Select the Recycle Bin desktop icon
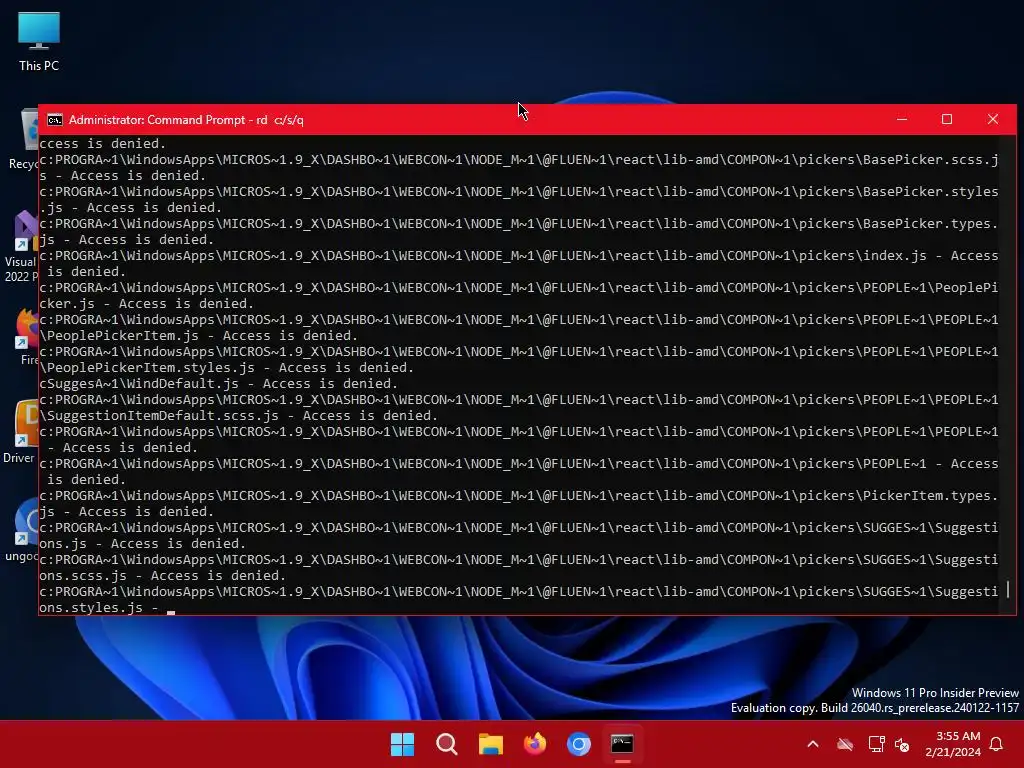Viewport: 1024px width, 768px height. point(24,139)
